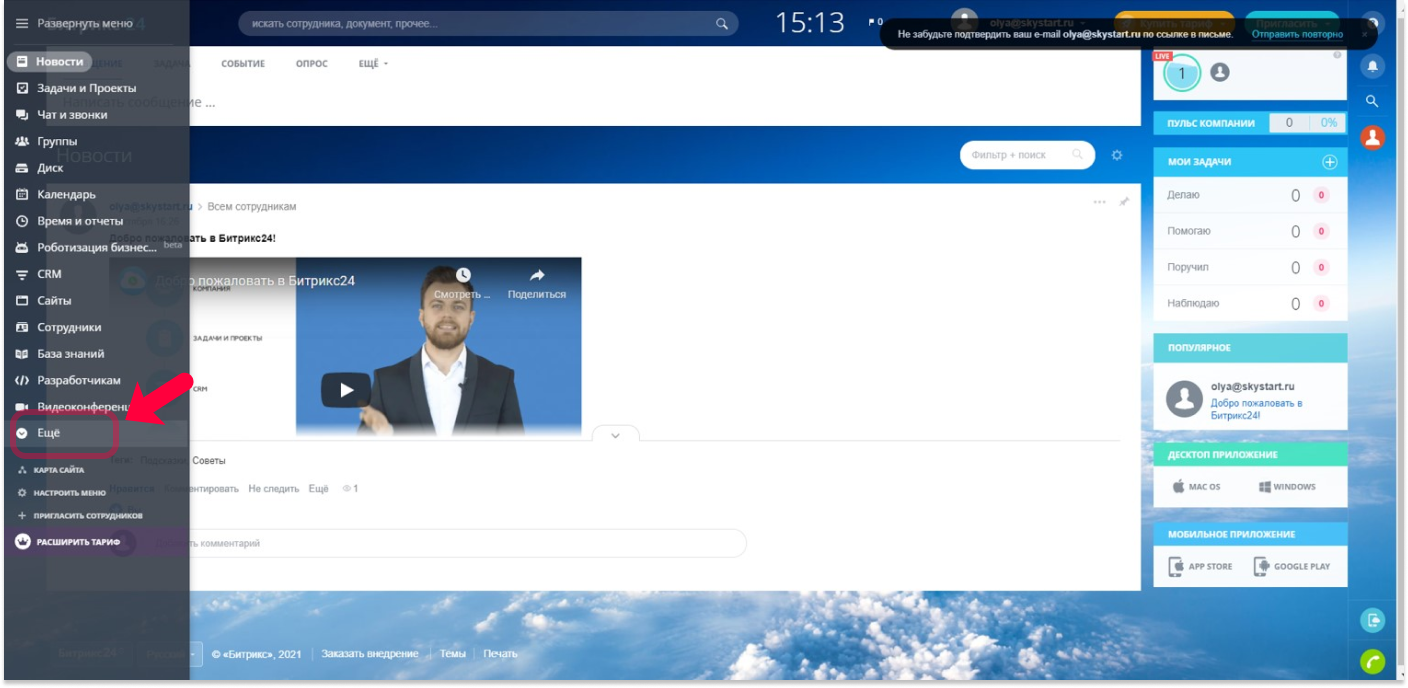Click the green phone call icon

1373,661
